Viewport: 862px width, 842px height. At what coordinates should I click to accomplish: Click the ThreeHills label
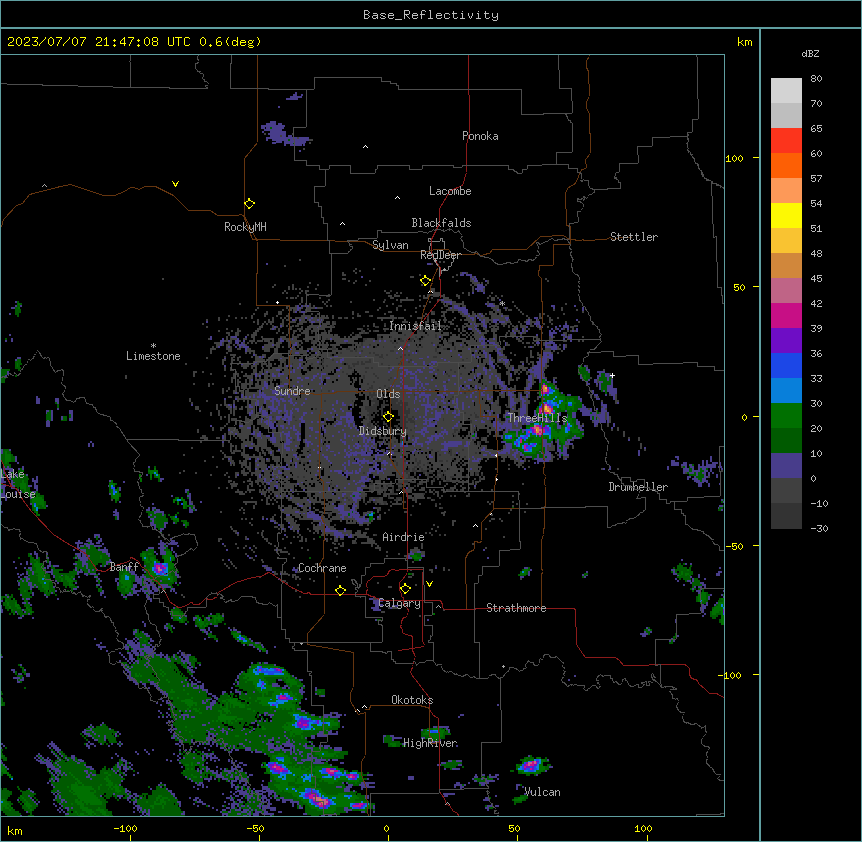coord(537,418)
